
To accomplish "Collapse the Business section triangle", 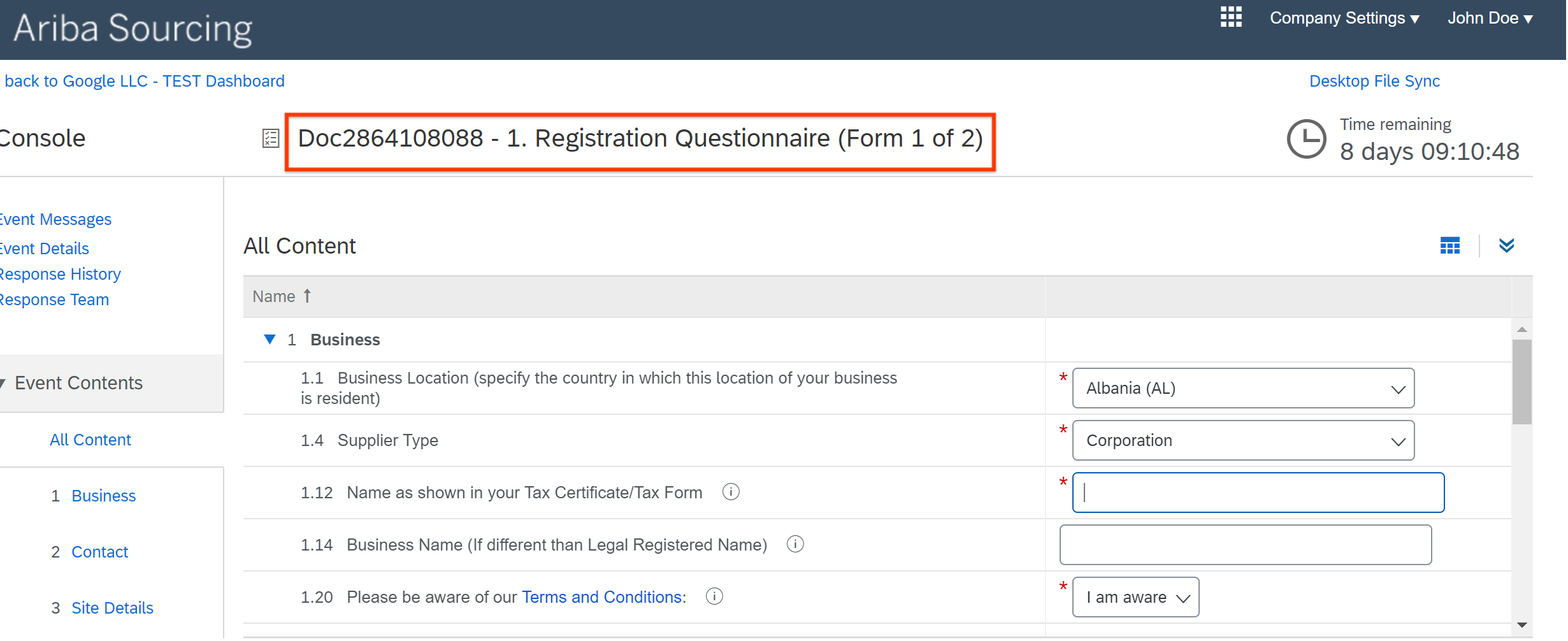I will [269, 339].
